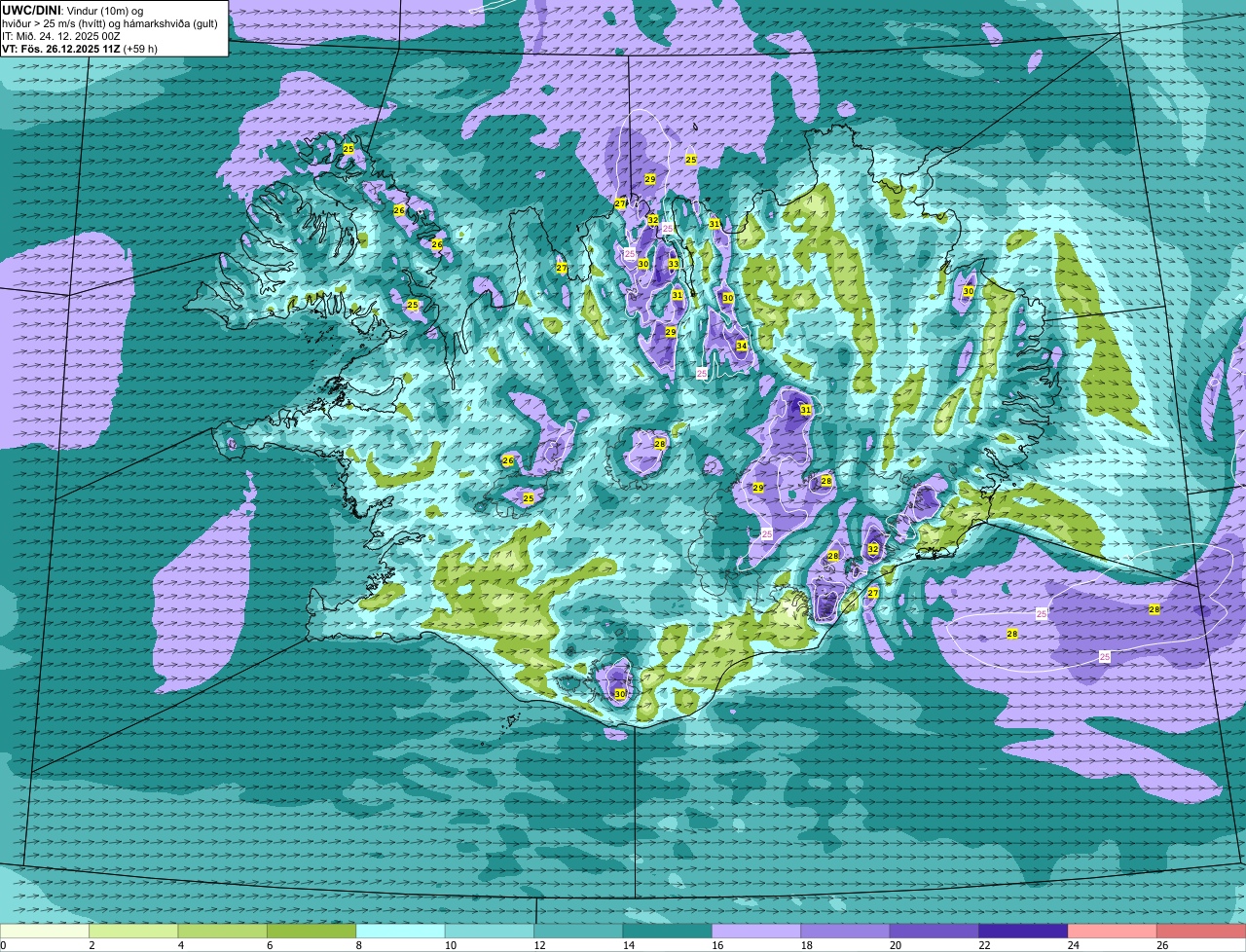This screenshot has height=952, width=1246.
Task: Pick the 22–24 m/s dark indigo legend swatch
Action: click(1024, 931)
